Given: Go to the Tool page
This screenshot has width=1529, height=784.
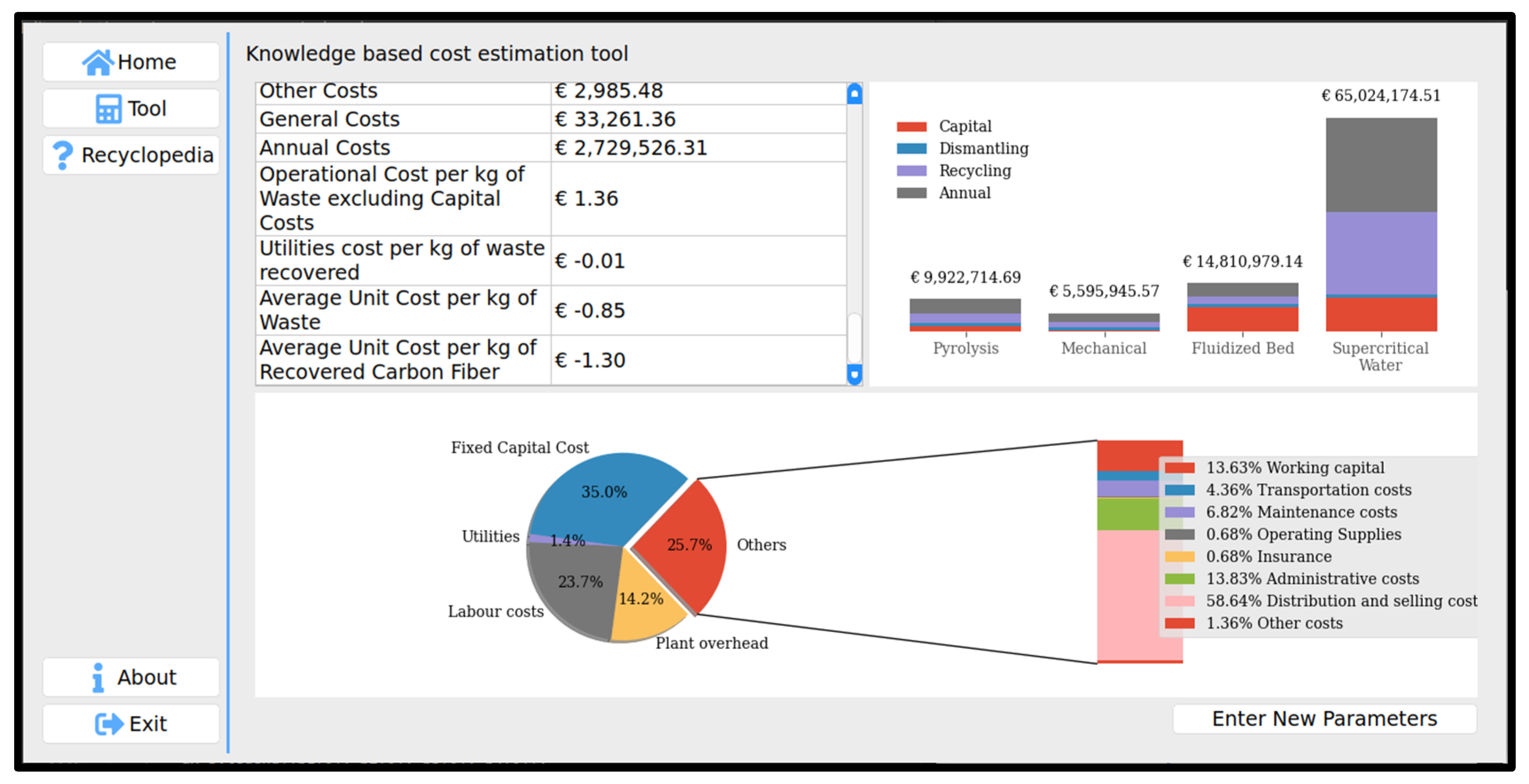Looking at the screenshot, I should (147, 109).
